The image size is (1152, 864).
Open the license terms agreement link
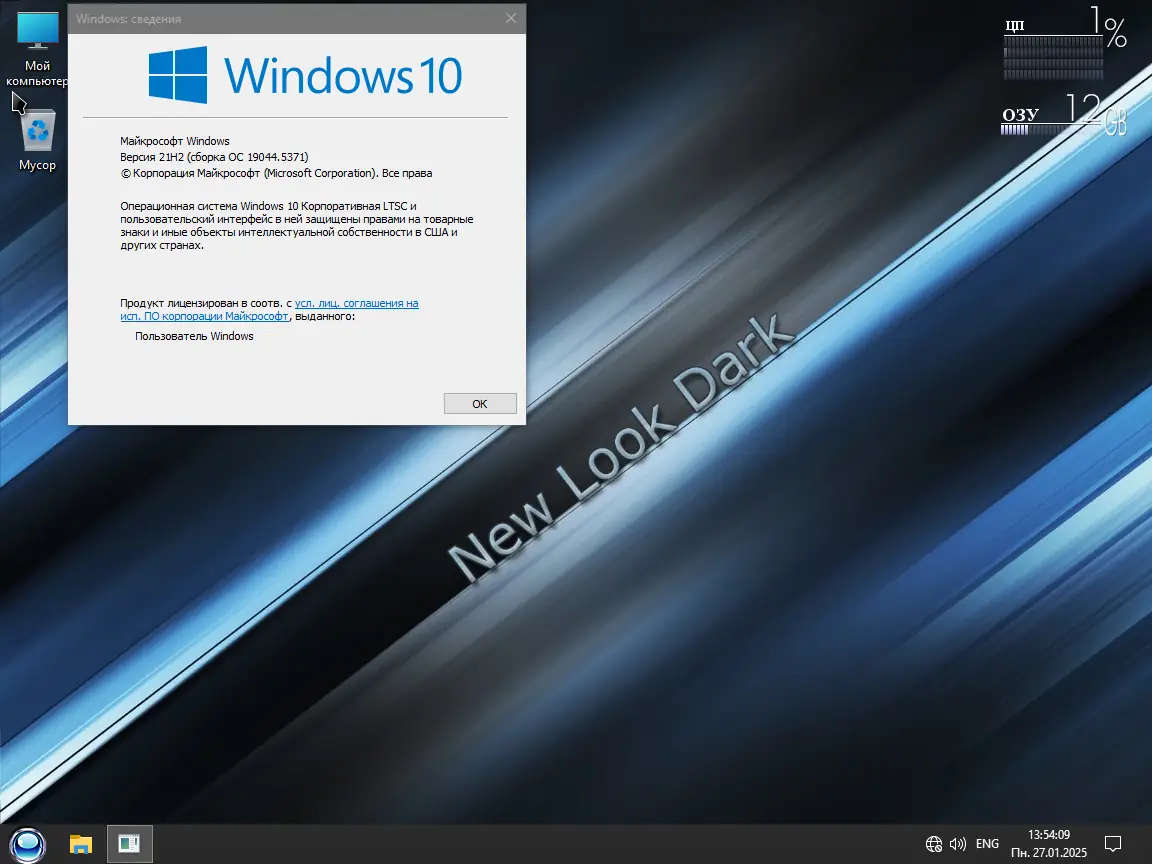pyautogui.click(x=270, y=309)
